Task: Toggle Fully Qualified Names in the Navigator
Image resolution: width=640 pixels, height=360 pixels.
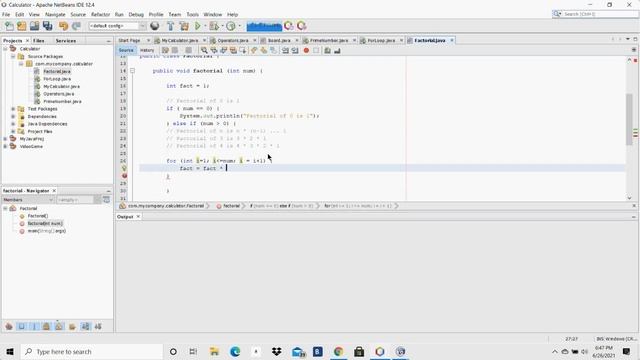Action: (72, 327)
